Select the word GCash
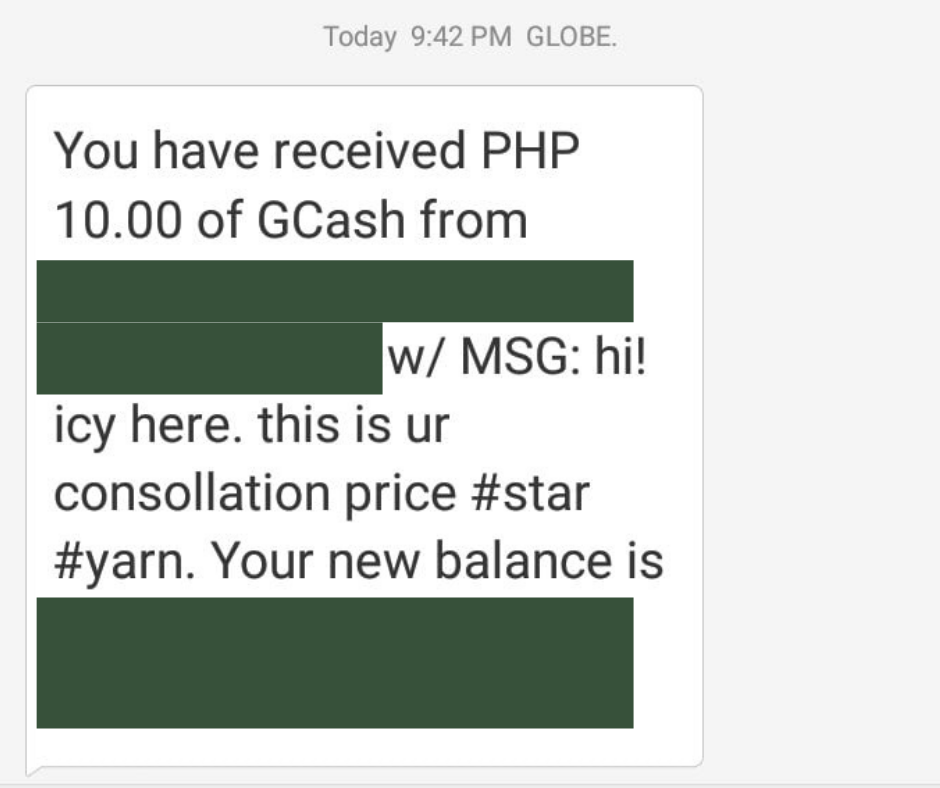 coord(331,220)
